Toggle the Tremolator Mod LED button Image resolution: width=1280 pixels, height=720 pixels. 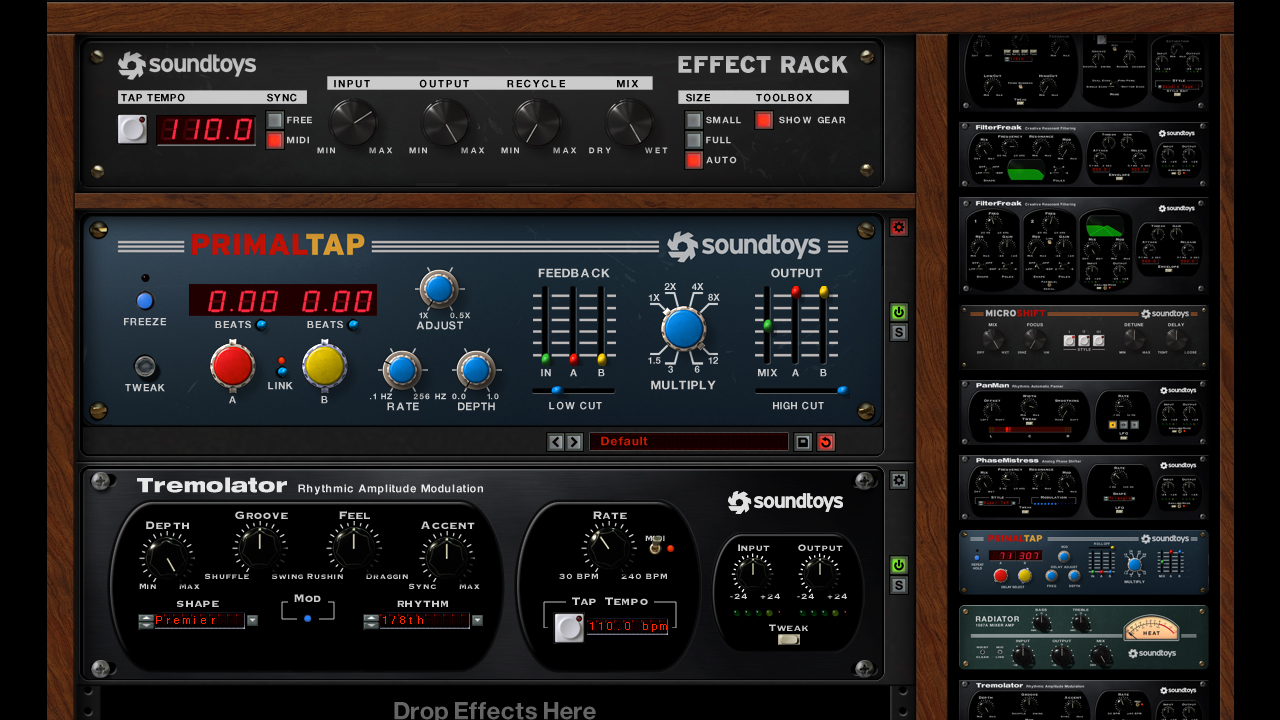point(307,619)
